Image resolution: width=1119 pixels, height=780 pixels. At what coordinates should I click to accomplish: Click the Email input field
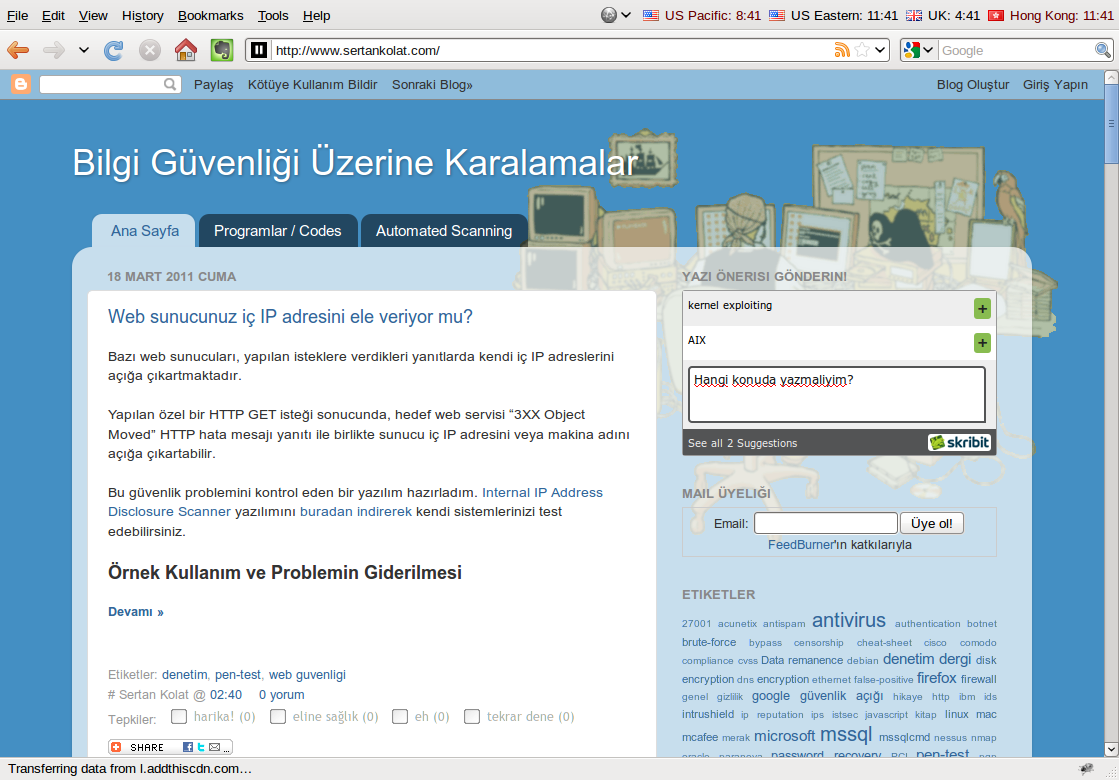pyautogui.click(x=825, y=523)
